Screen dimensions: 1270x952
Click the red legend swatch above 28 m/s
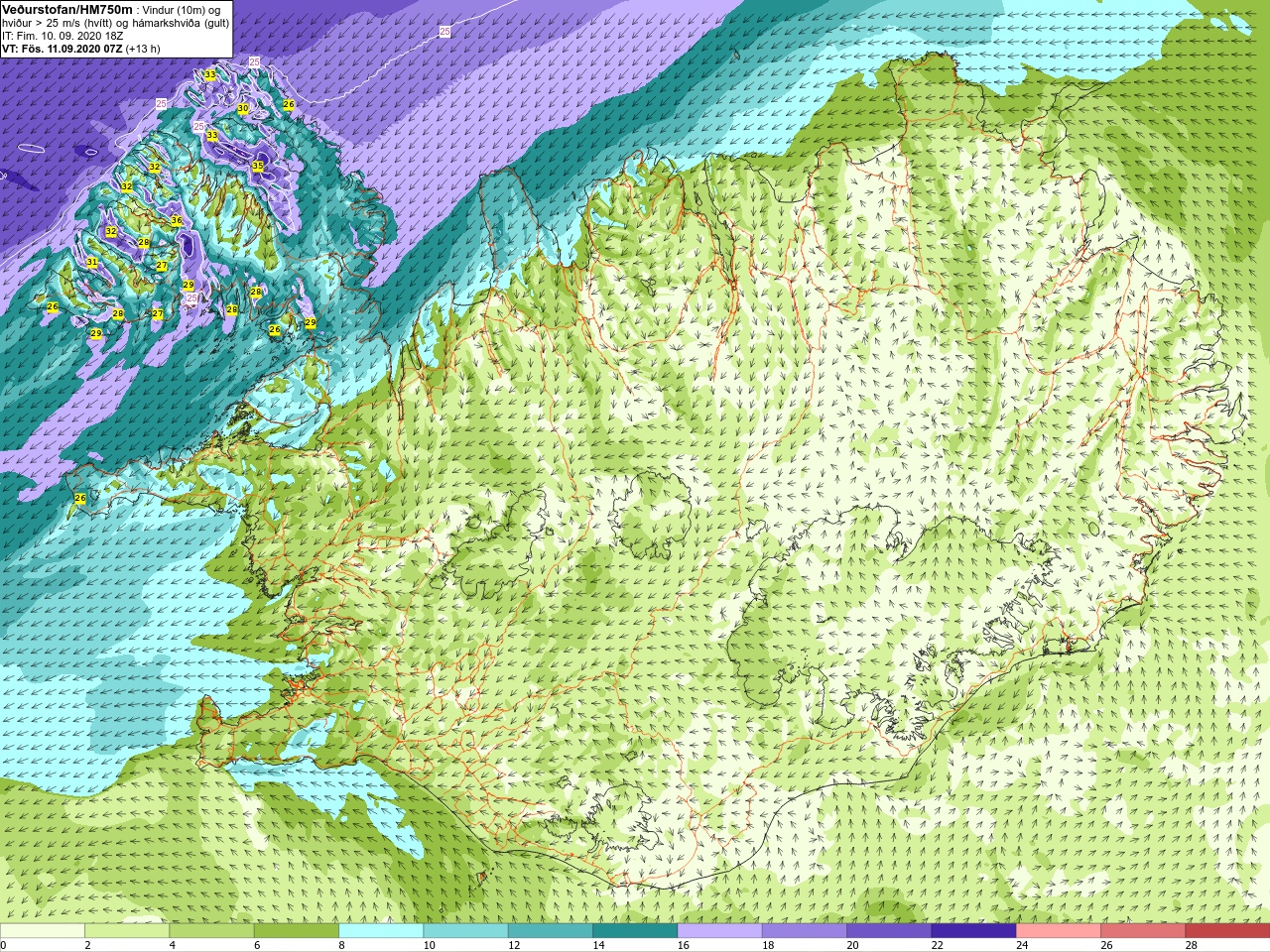click(1227, 931)
